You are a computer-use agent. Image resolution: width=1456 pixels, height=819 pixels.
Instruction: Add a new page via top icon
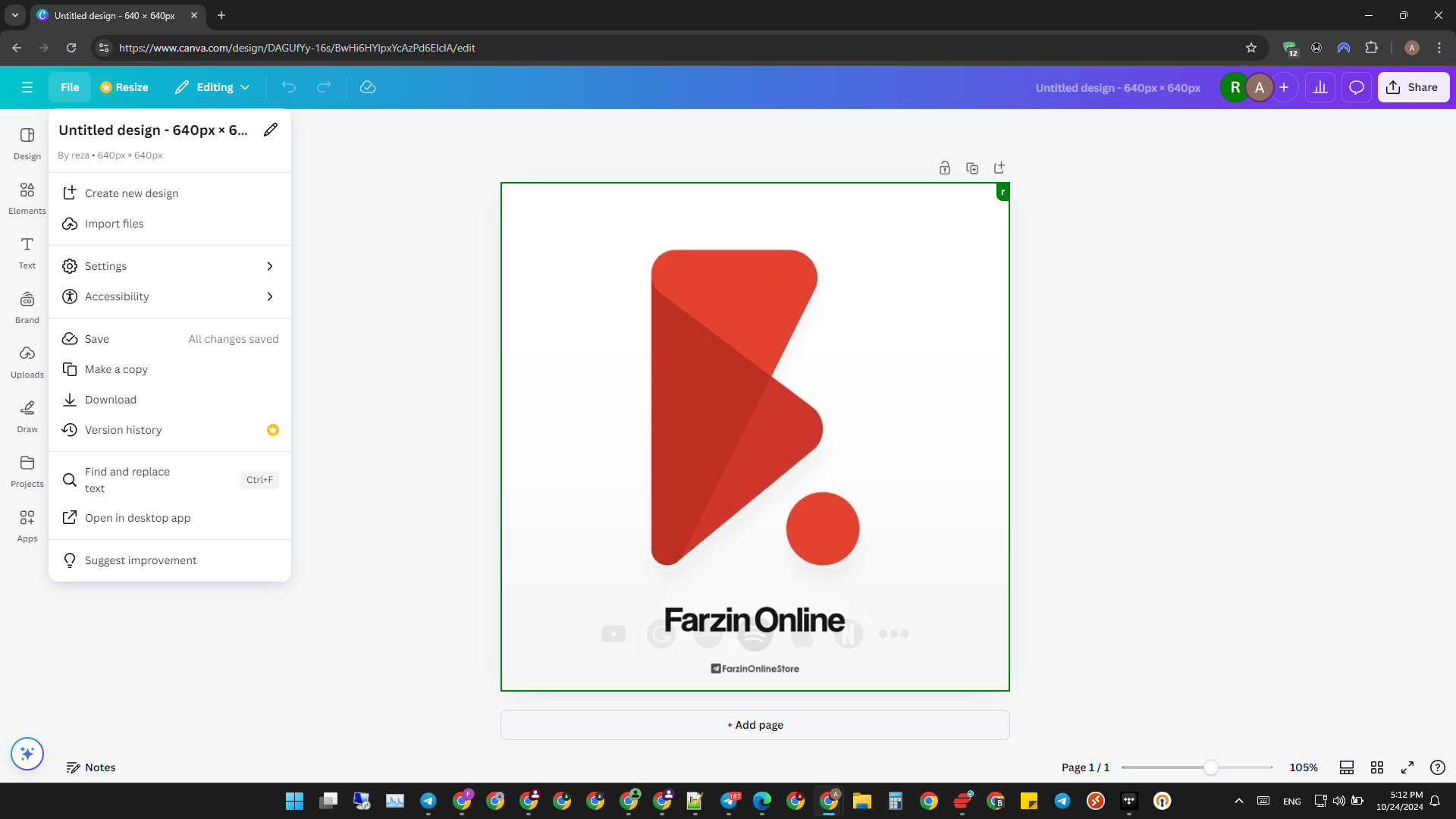click(x=999, y=168)
